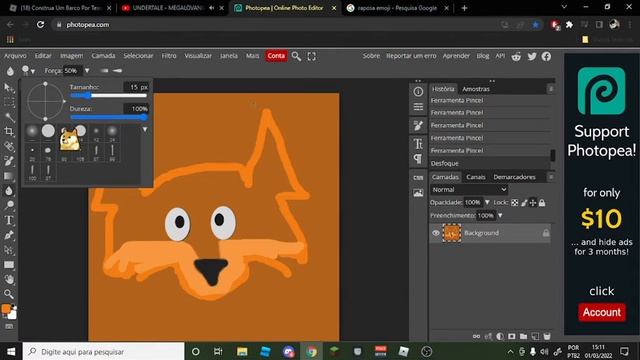Click the trash icon to delete the layer
The image size is (640, 360).
pyautogui.click(x=547, y=336)
